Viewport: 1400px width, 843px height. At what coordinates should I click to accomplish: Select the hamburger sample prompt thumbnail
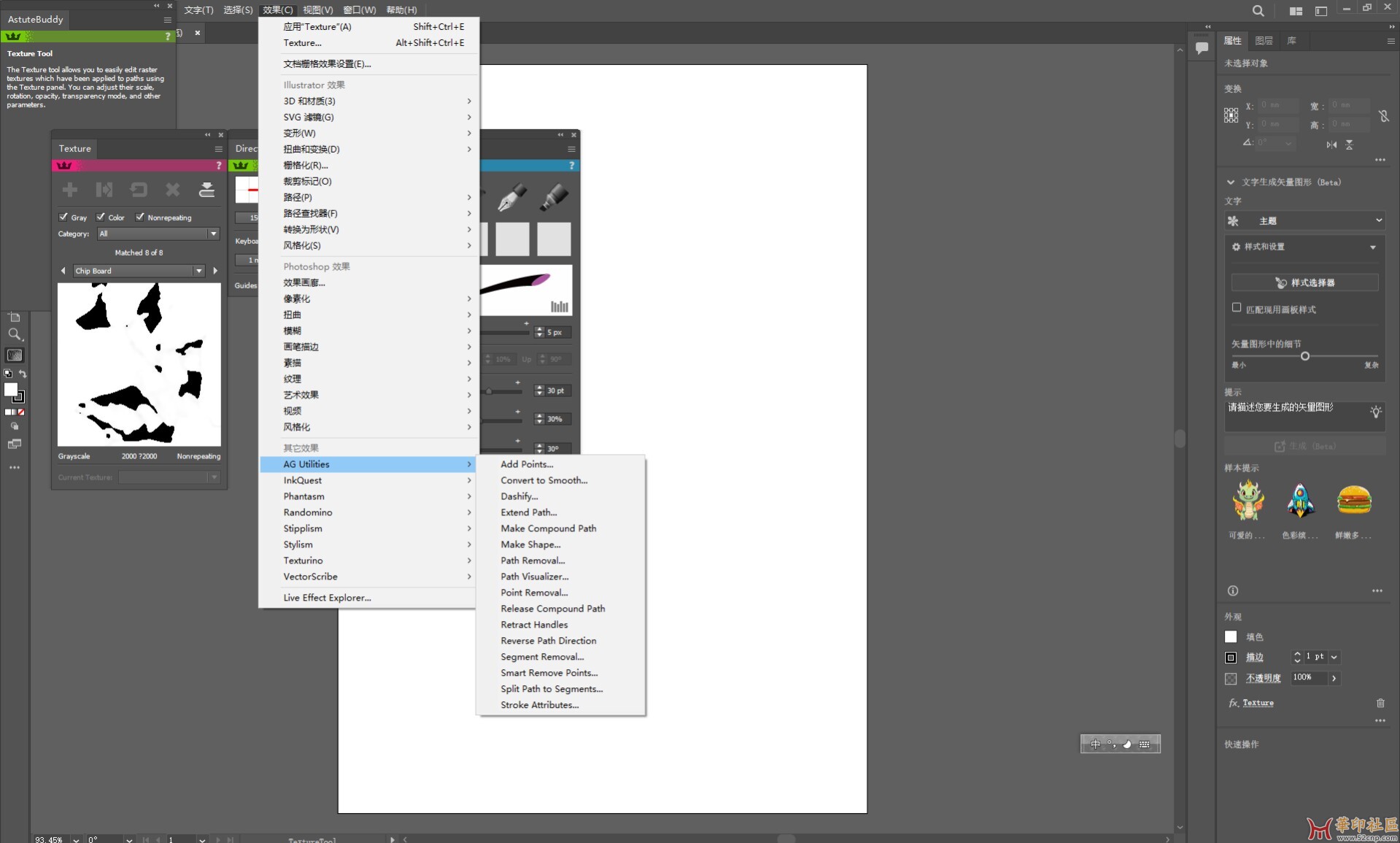click(1354, 501)
